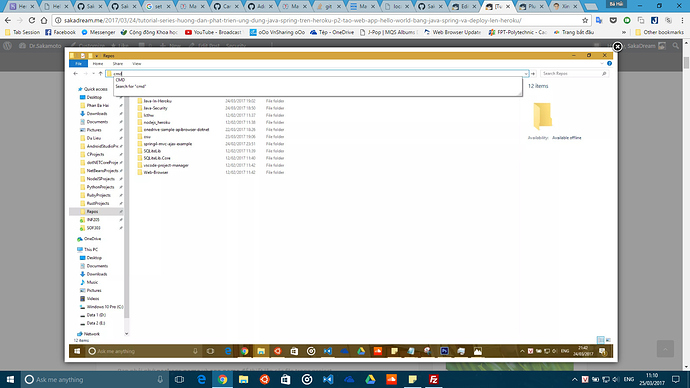Open the YouTube - Broadcast bookmark
The image size is (690, 388).
[x=213, y=32]
